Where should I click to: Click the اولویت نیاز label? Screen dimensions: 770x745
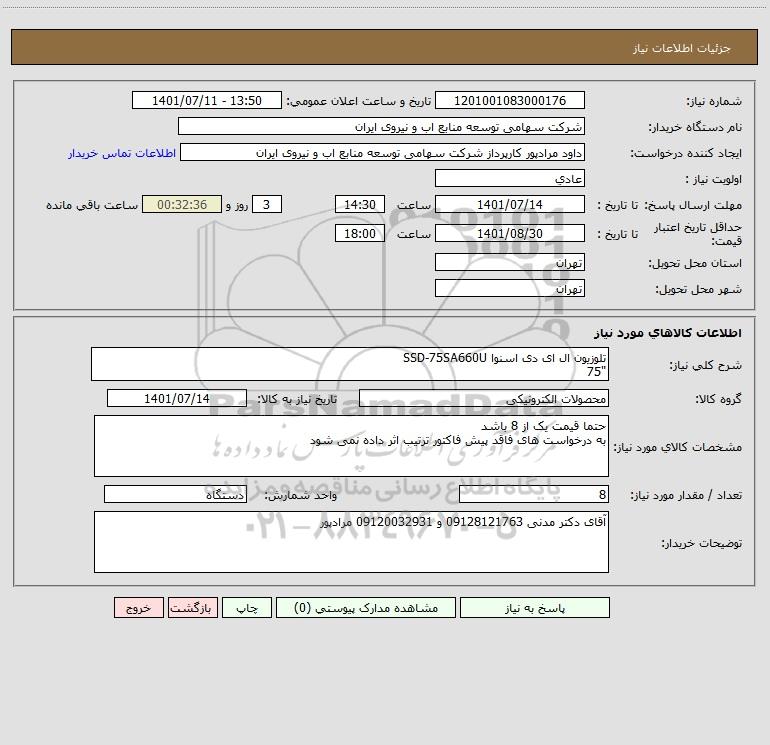click(x=714, y=180)
